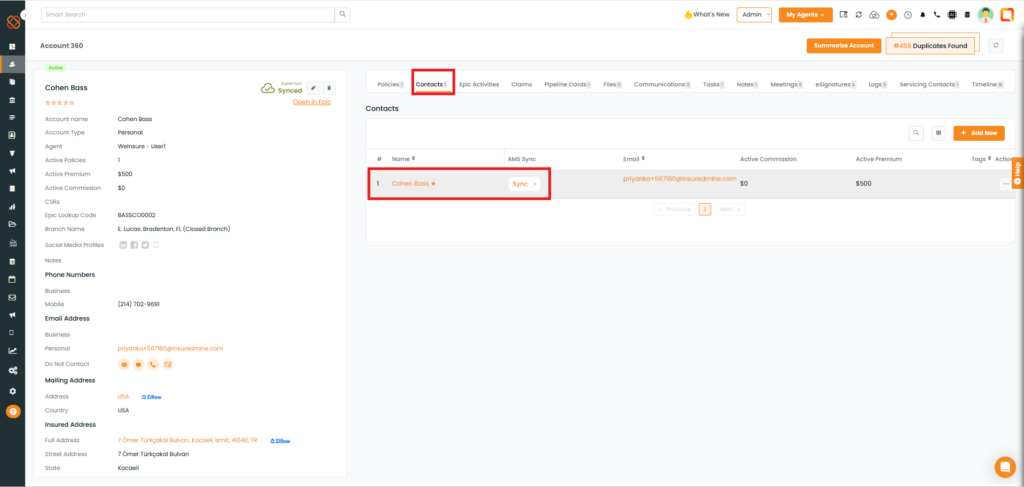Click the edit pencil icon for Cohen Bass
Screen dimensions: 1024x487
pyautogui.click(x=313, y=88)
